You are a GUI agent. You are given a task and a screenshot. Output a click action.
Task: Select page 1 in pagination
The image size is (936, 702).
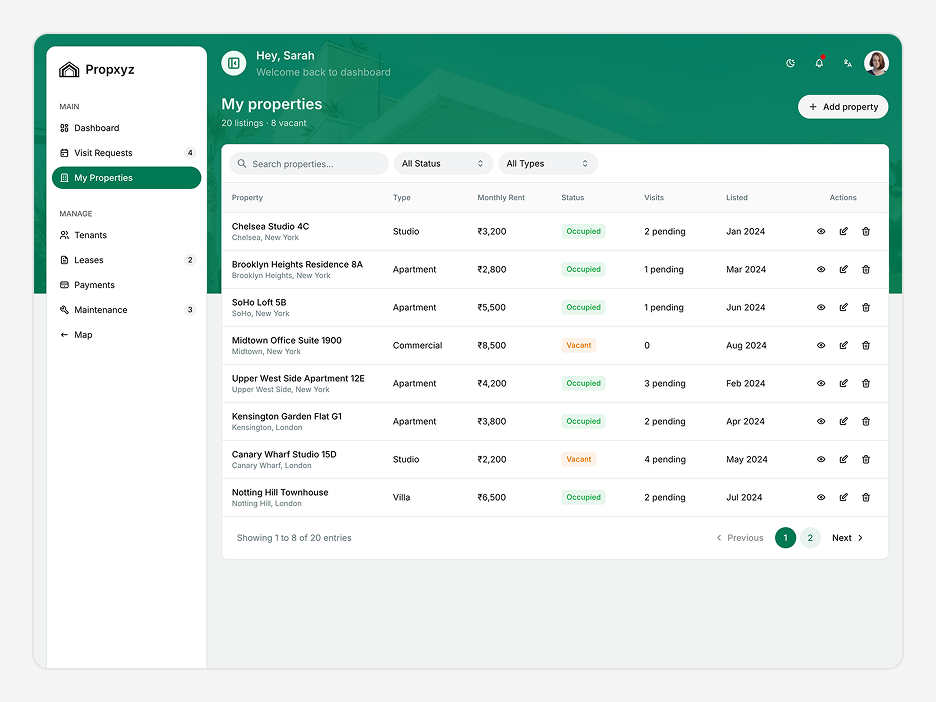click(x=786, y=538)
